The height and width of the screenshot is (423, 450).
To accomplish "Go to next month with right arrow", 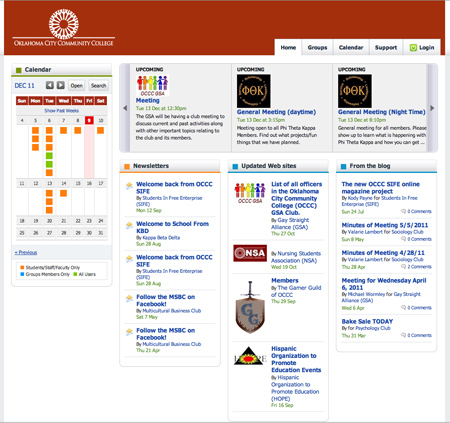I will tap(61, 85).
